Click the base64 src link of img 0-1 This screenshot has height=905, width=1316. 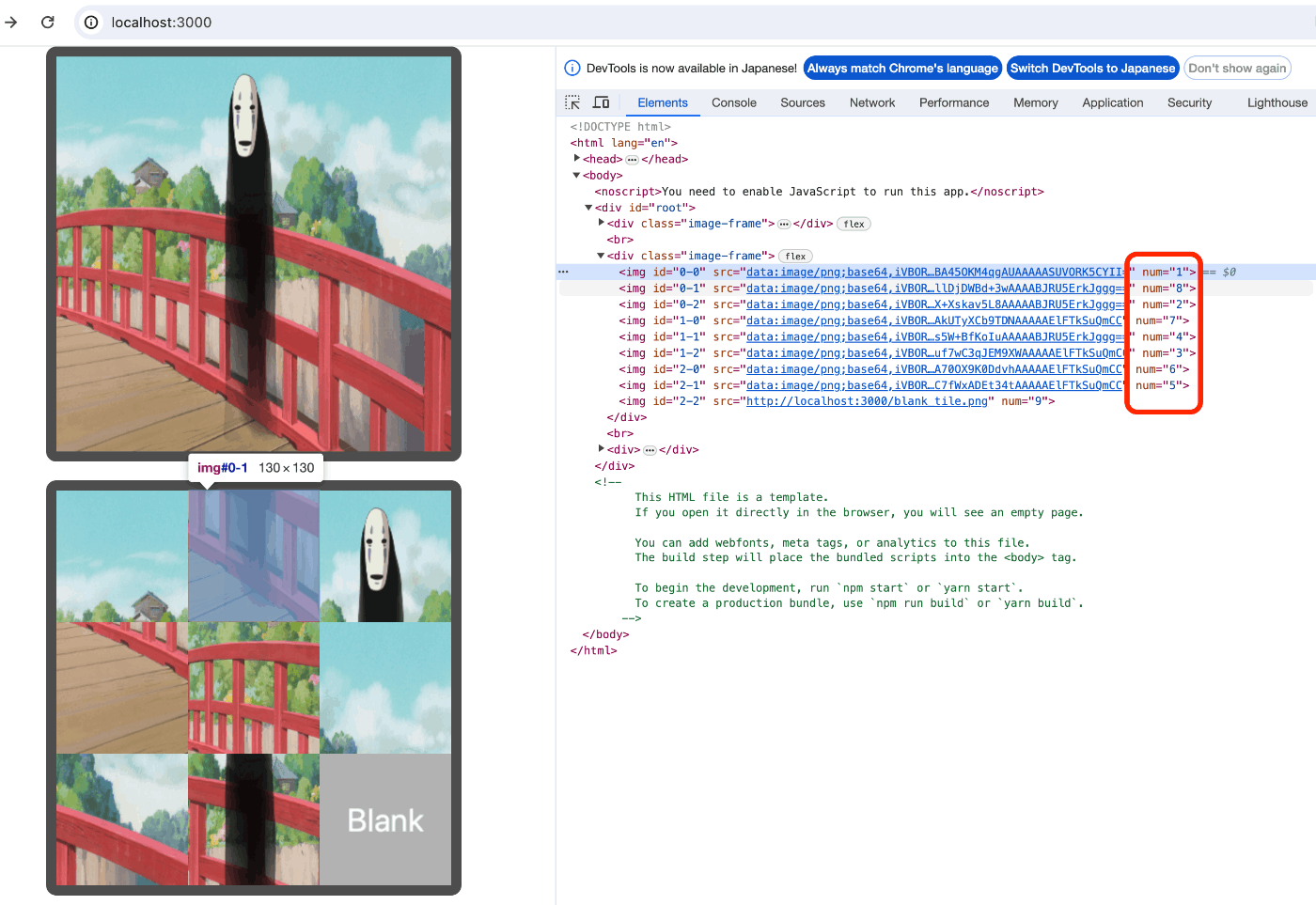click(934, 289)
